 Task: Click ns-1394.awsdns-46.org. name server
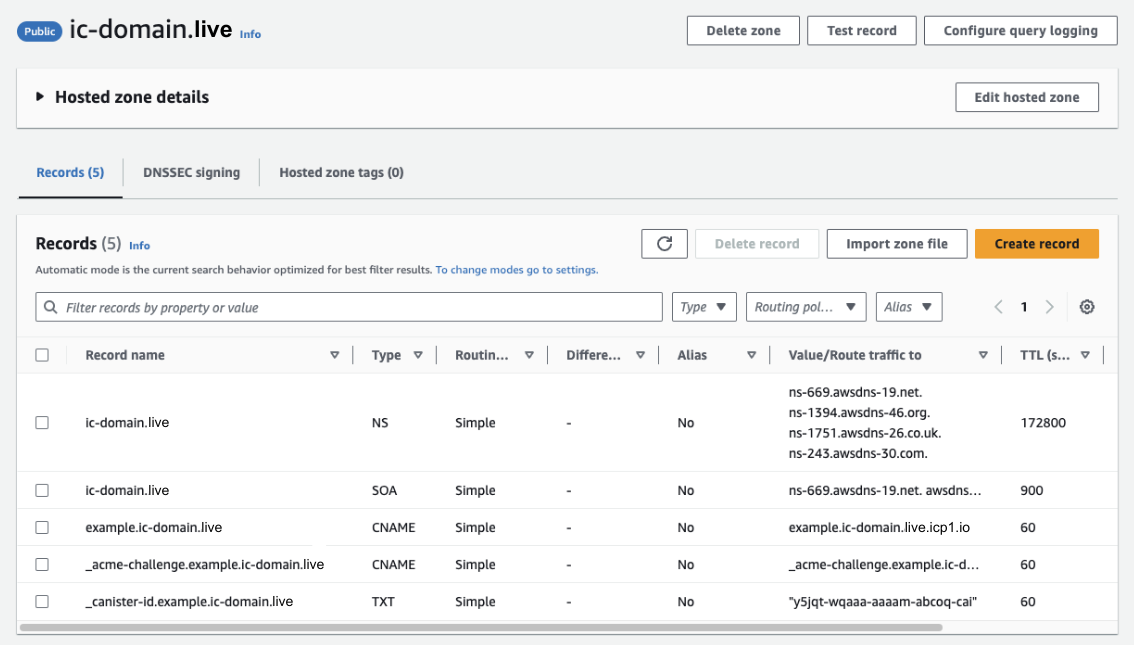(x=859, y=413)
